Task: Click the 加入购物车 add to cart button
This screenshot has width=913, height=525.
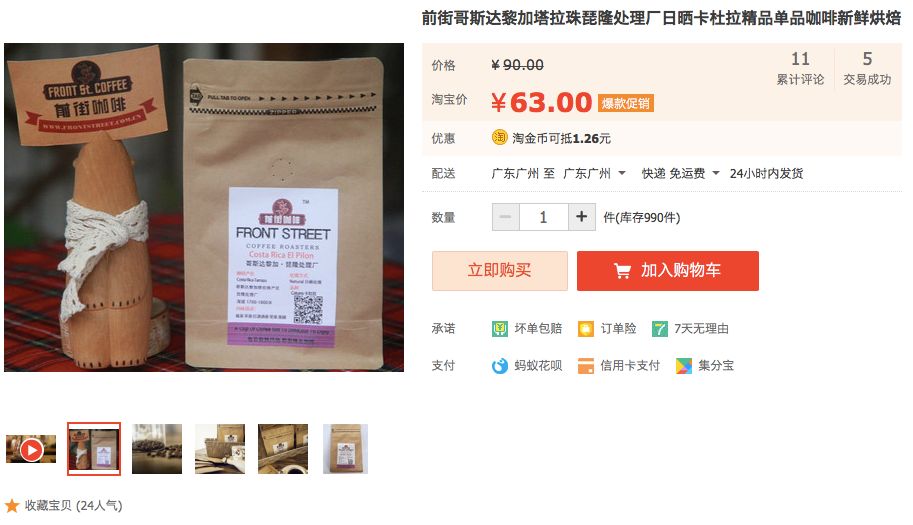Action: [668, 271]
